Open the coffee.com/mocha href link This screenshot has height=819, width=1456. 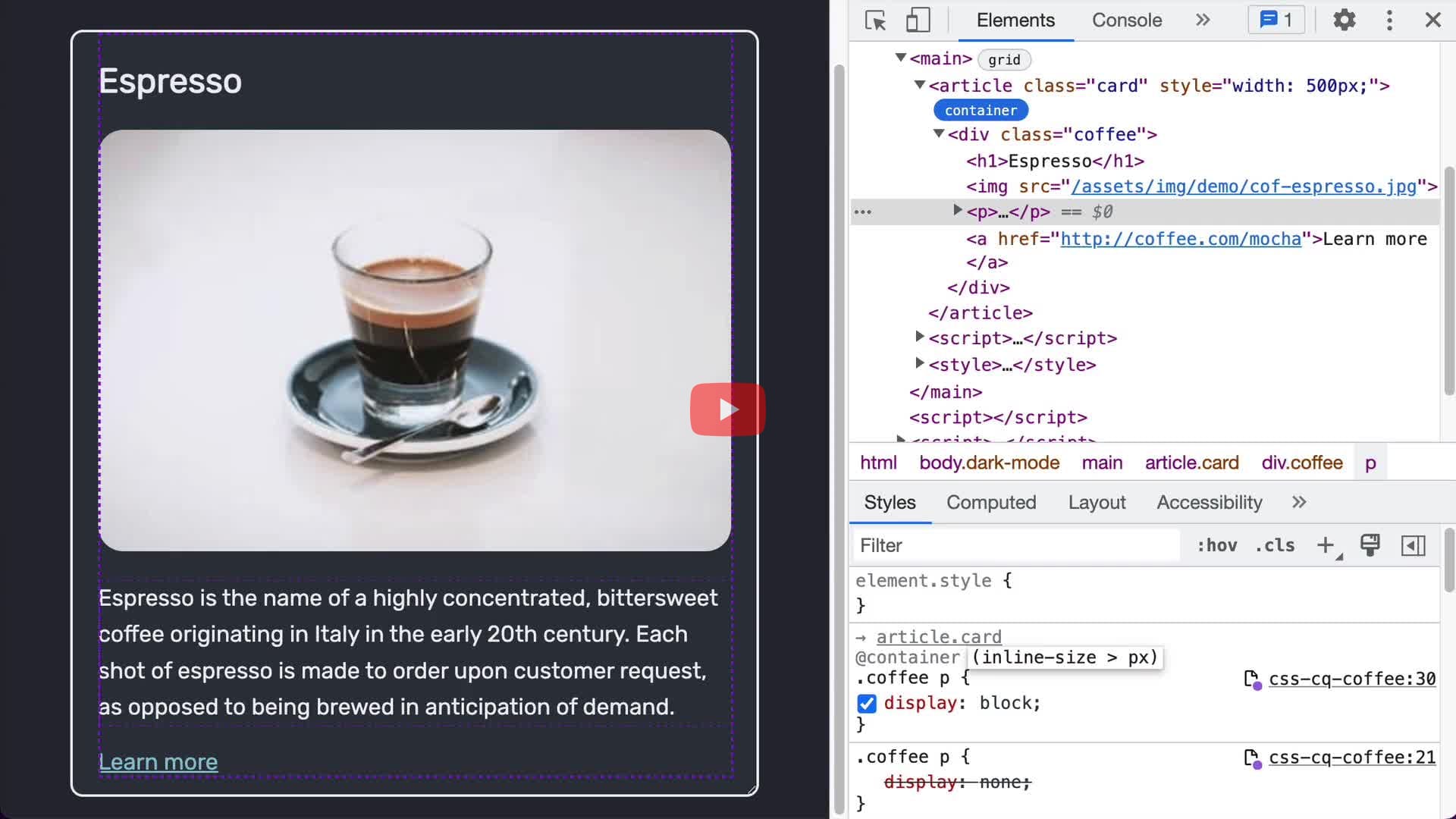1181,239
